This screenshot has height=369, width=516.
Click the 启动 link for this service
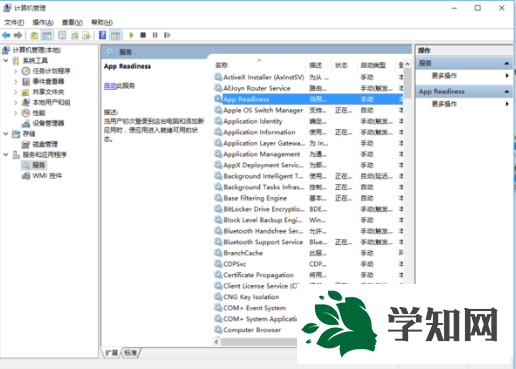pos(110,86)
